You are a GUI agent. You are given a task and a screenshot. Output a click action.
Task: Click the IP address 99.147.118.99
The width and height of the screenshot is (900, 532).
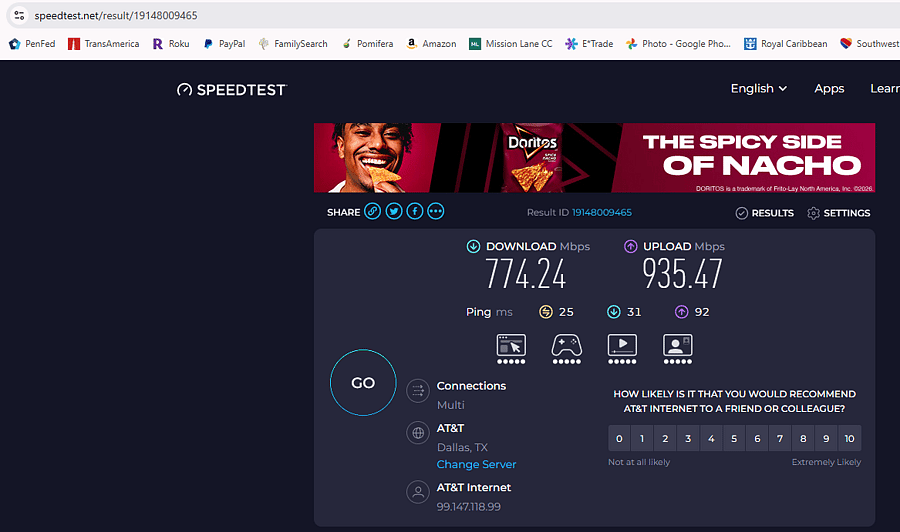[x=468, y=507]
